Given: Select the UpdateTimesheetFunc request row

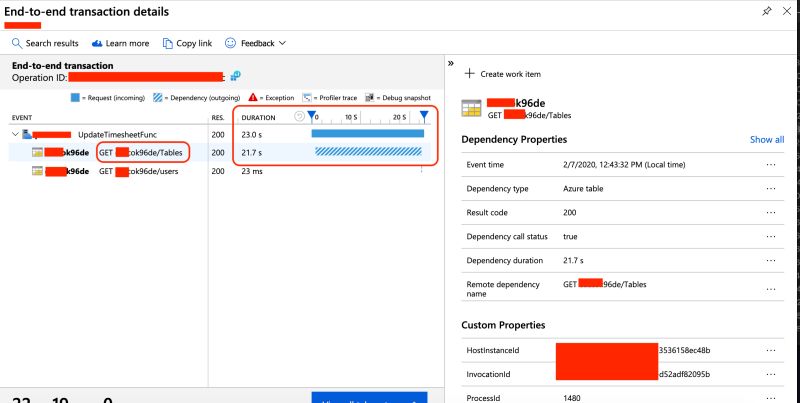Looking at the screenshot, I should tap(219, 135).
